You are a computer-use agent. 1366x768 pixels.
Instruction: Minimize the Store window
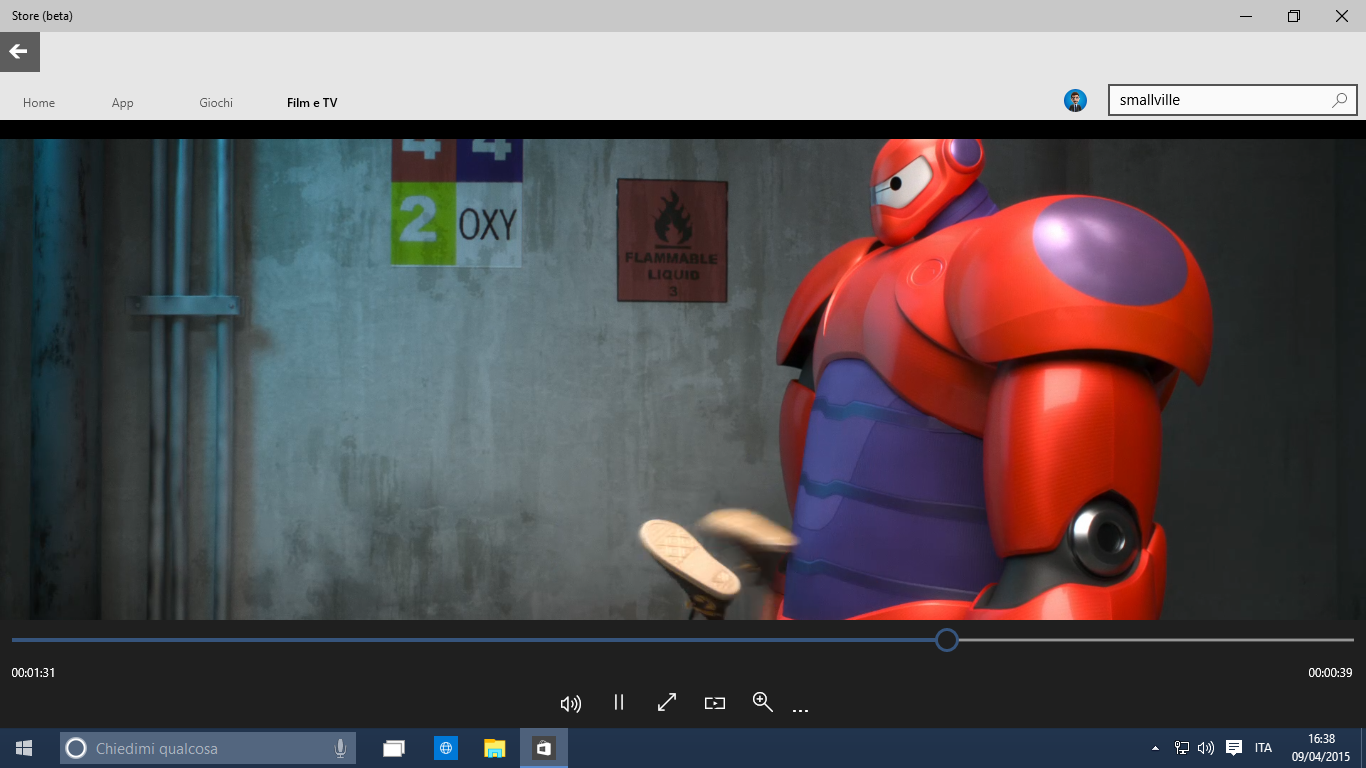(1246, 16)
